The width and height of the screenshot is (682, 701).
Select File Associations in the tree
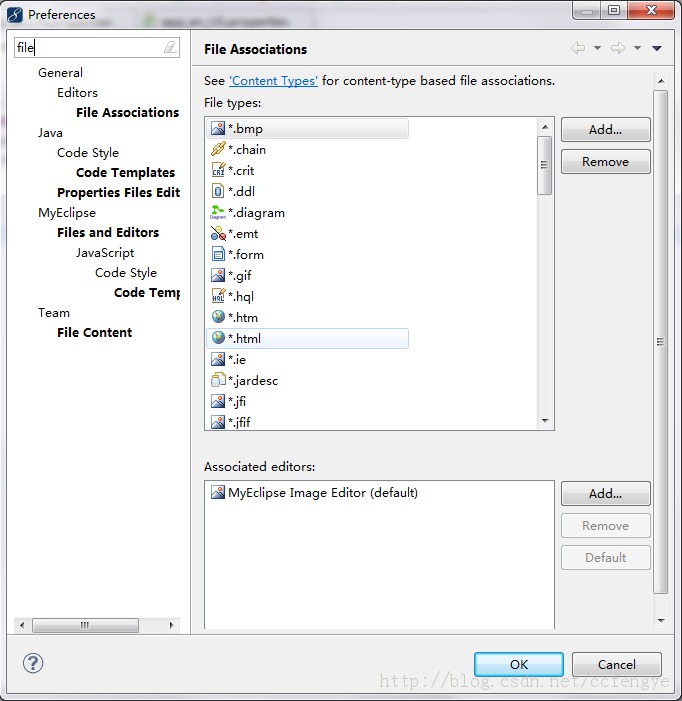click(127, 113)
